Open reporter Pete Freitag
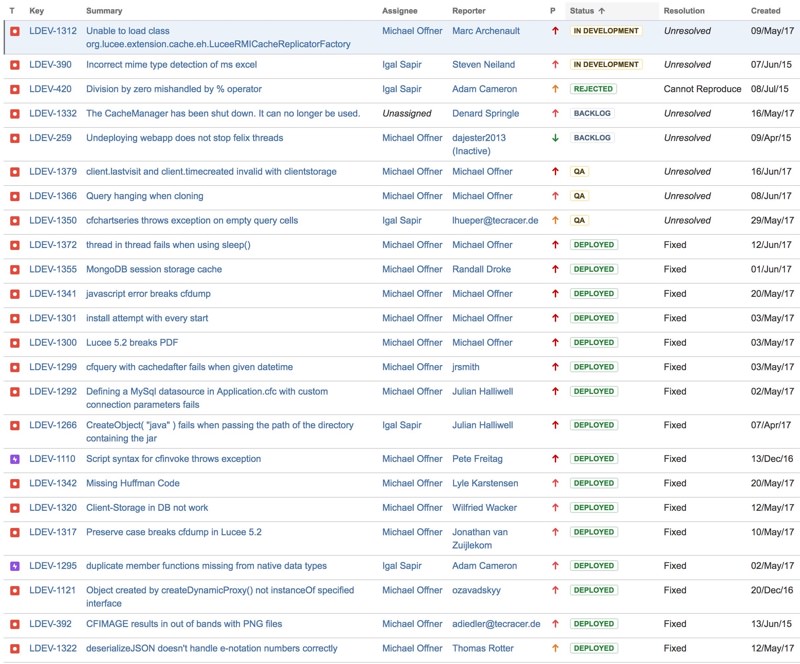800x664 pixels. point(477,458)
